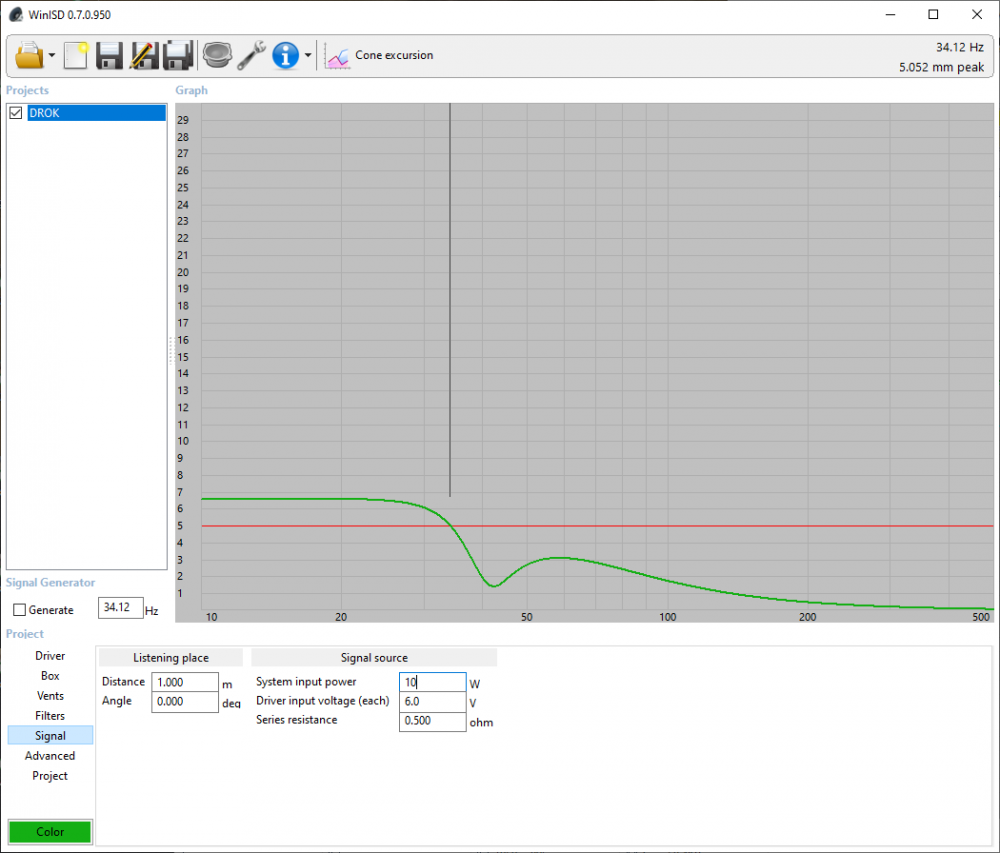Save project using the single floppy disk icon
This screenshot has width=1000, height=853.
[110, 55]
